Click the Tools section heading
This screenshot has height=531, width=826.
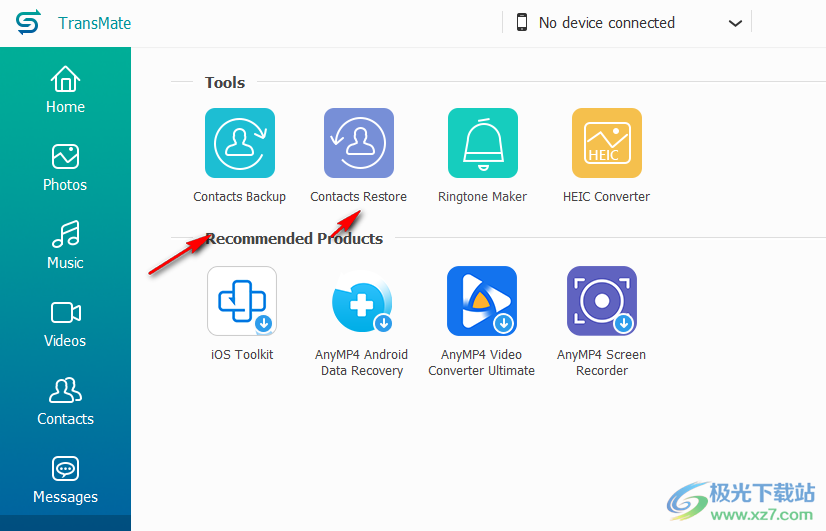(225, 83)
